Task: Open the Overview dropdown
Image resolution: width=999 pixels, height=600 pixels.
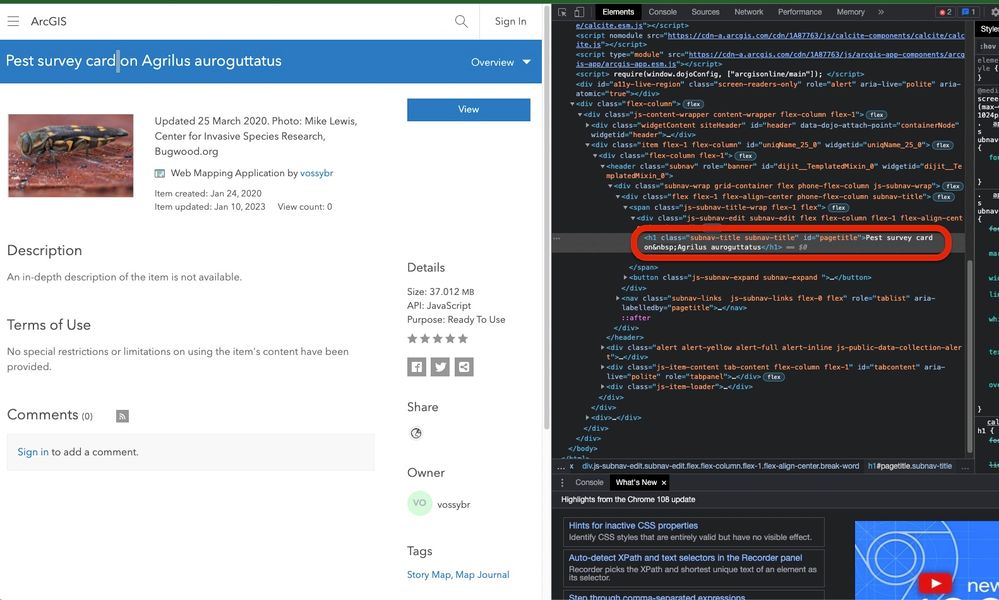Action: (501, 62)
